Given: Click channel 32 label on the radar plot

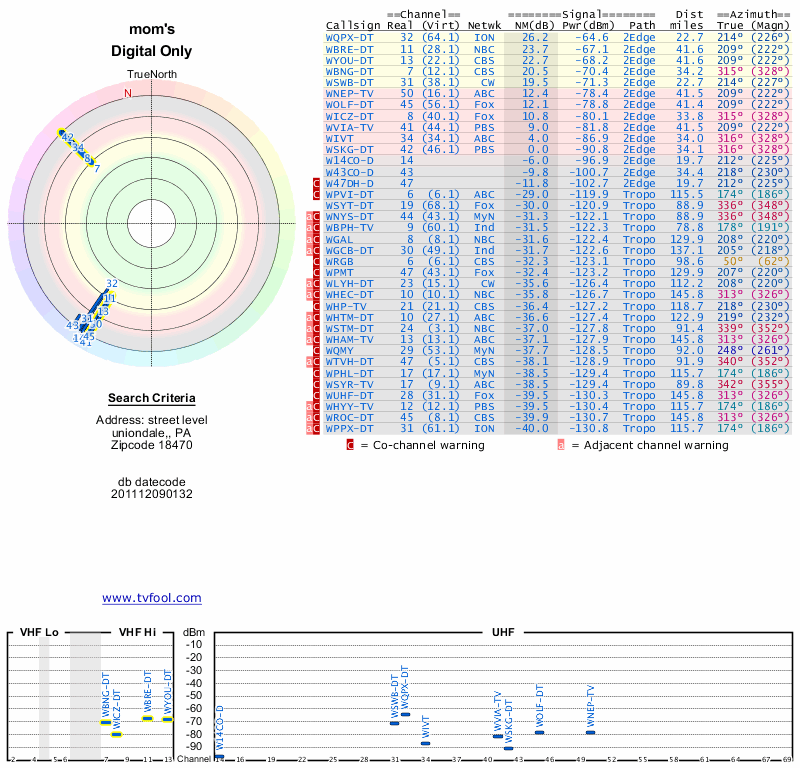Looking at the screenshot, I should (x=112, y=284).
